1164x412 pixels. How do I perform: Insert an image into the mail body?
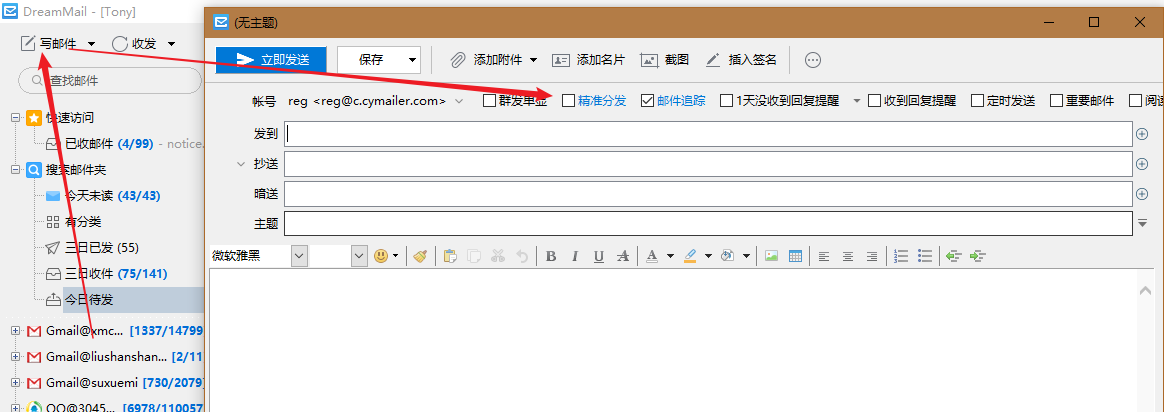point(771,256)
